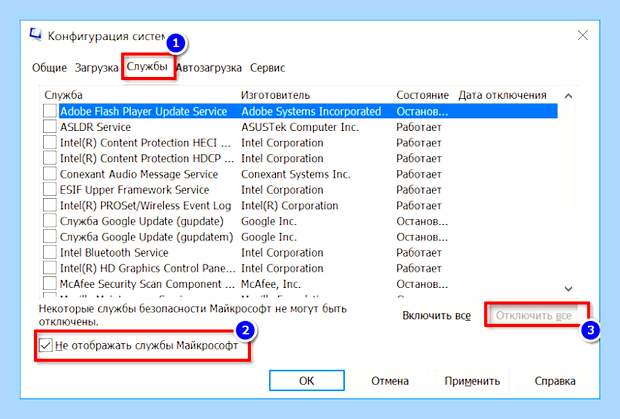Click the Применить button
The height and width of the screenshot is (419, 620).
472,381
